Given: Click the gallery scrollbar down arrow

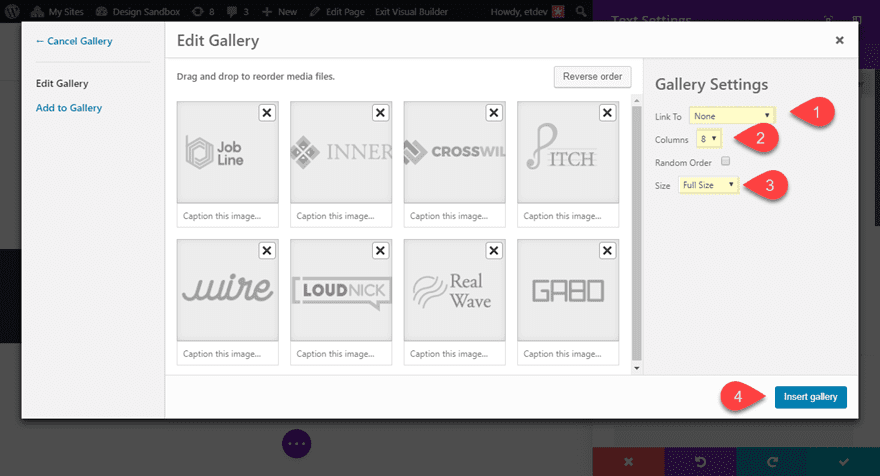Looking at the screenshot, I should (637, 368).
